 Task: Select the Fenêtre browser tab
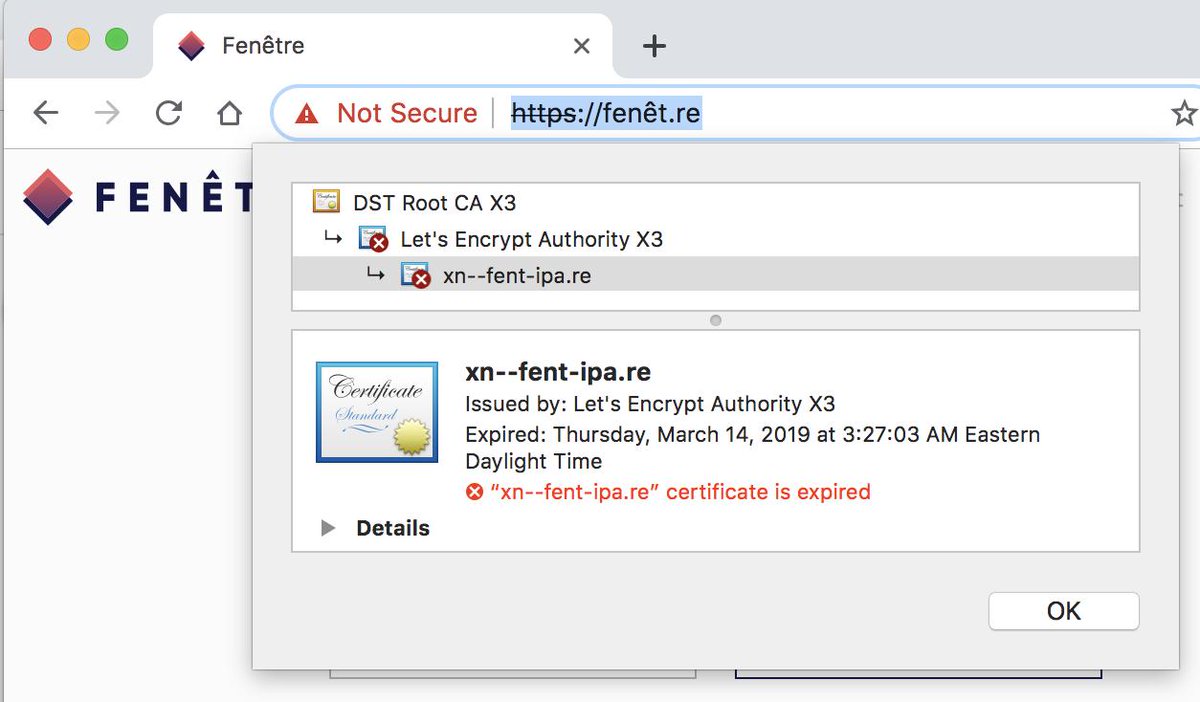click(x=383, y=46)
